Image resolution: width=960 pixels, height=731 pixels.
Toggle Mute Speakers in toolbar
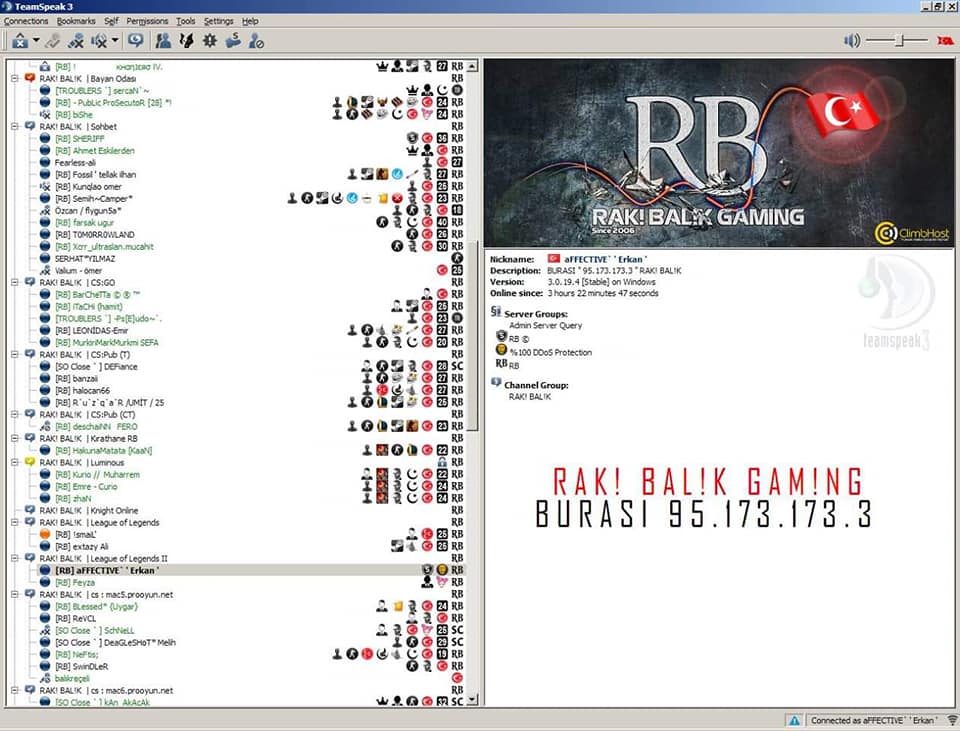(x=99, y=41)
